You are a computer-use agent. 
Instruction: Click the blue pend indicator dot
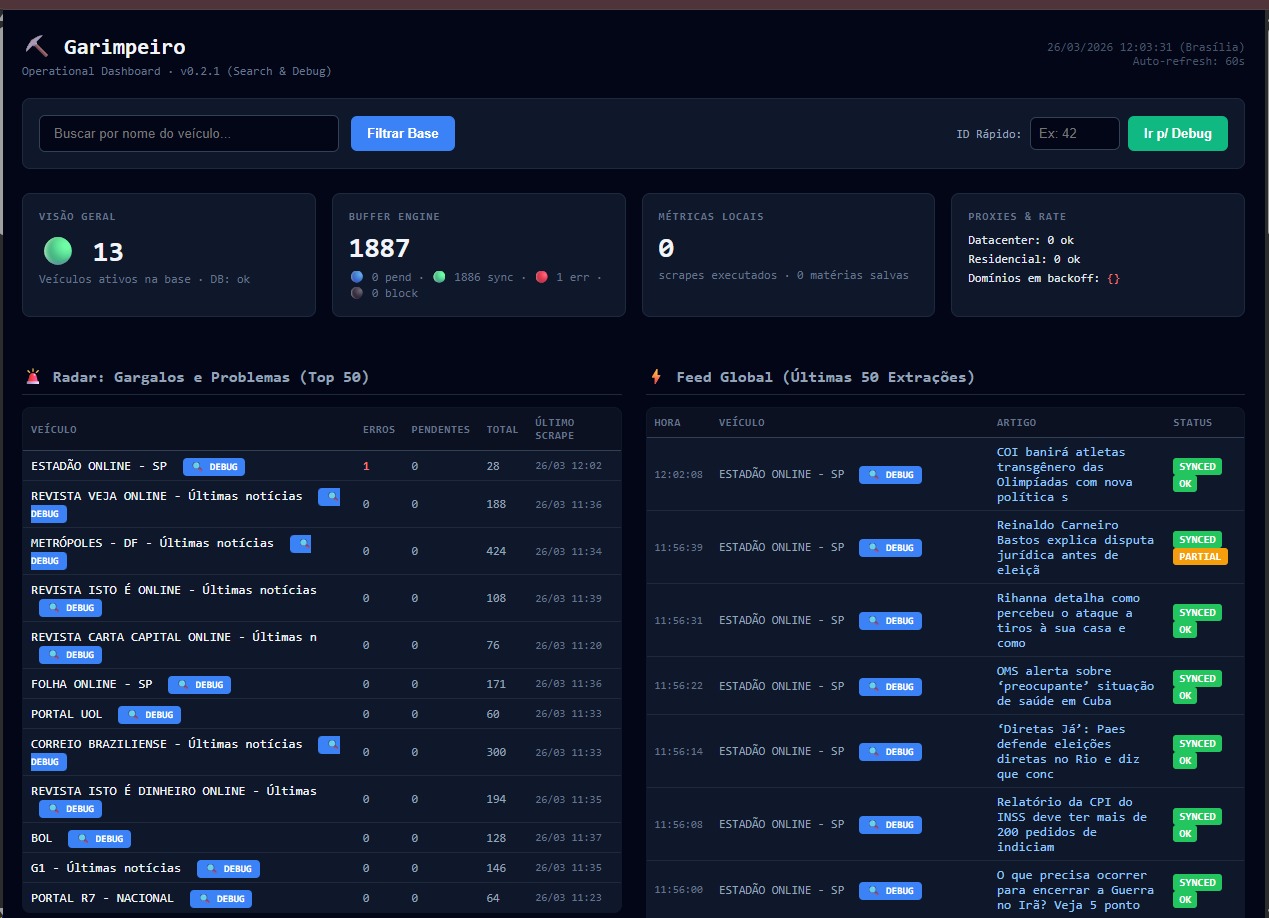(x=357, y=276)
